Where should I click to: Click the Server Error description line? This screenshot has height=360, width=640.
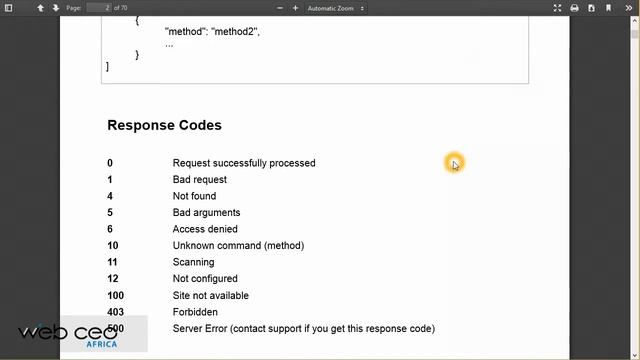coord(304,329)
